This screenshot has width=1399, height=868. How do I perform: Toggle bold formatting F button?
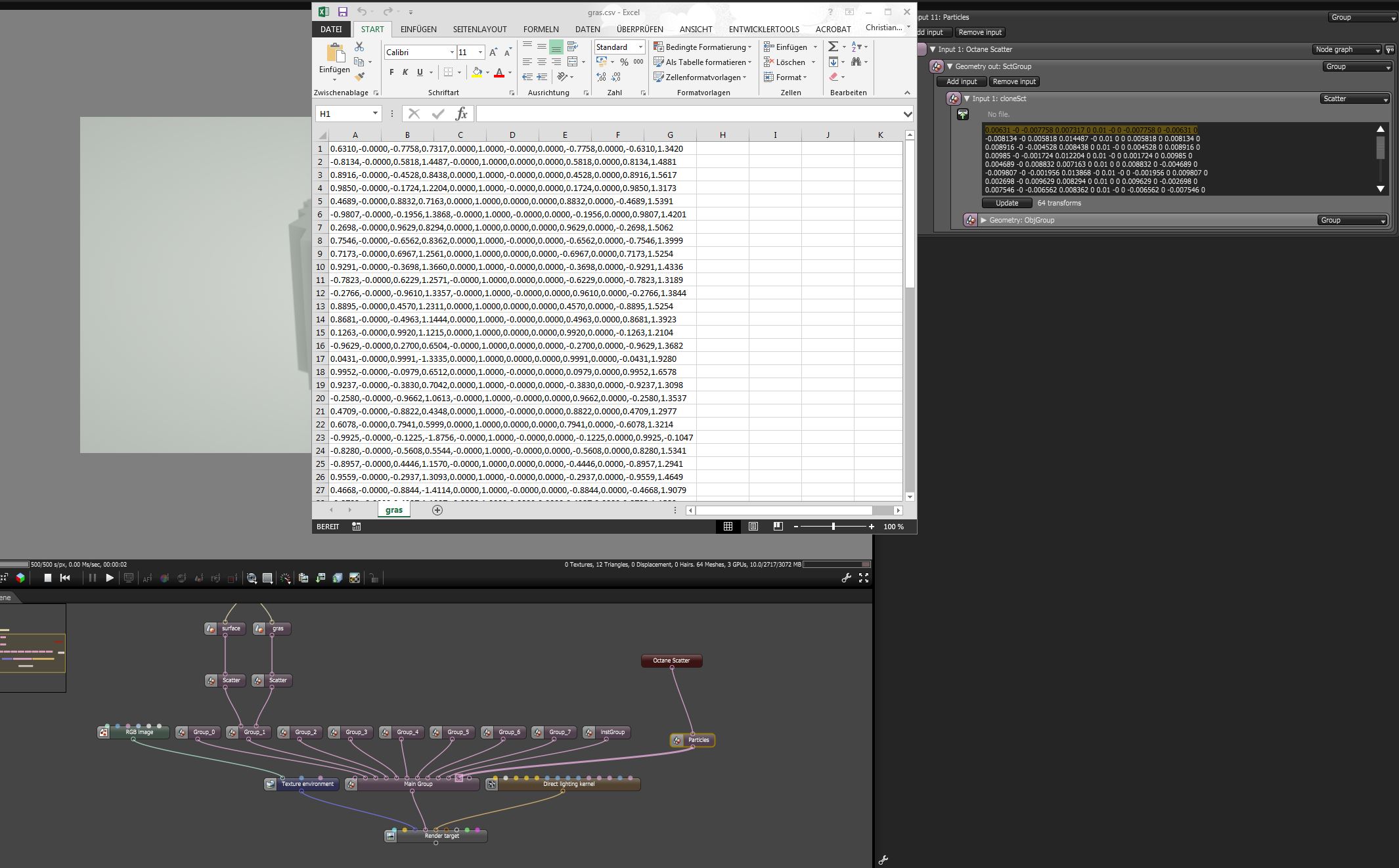[x=391, y=72]
